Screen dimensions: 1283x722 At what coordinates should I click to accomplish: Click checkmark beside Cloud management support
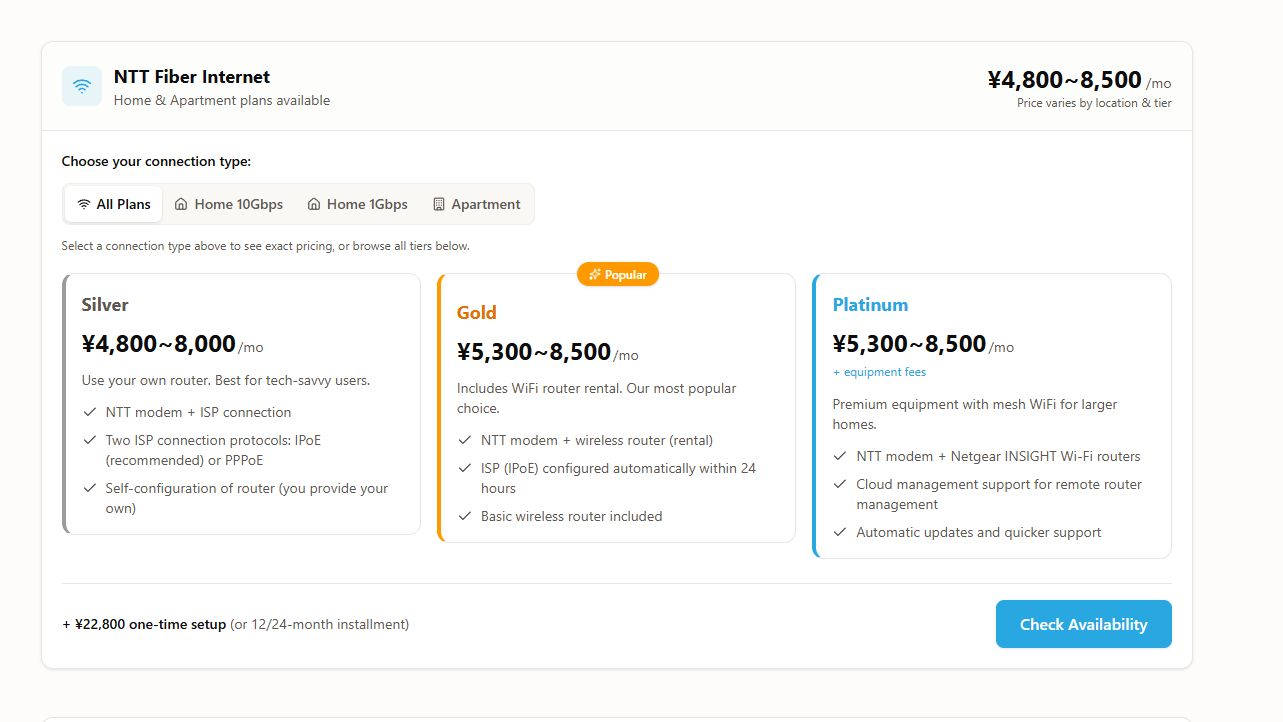pos(840,484)
